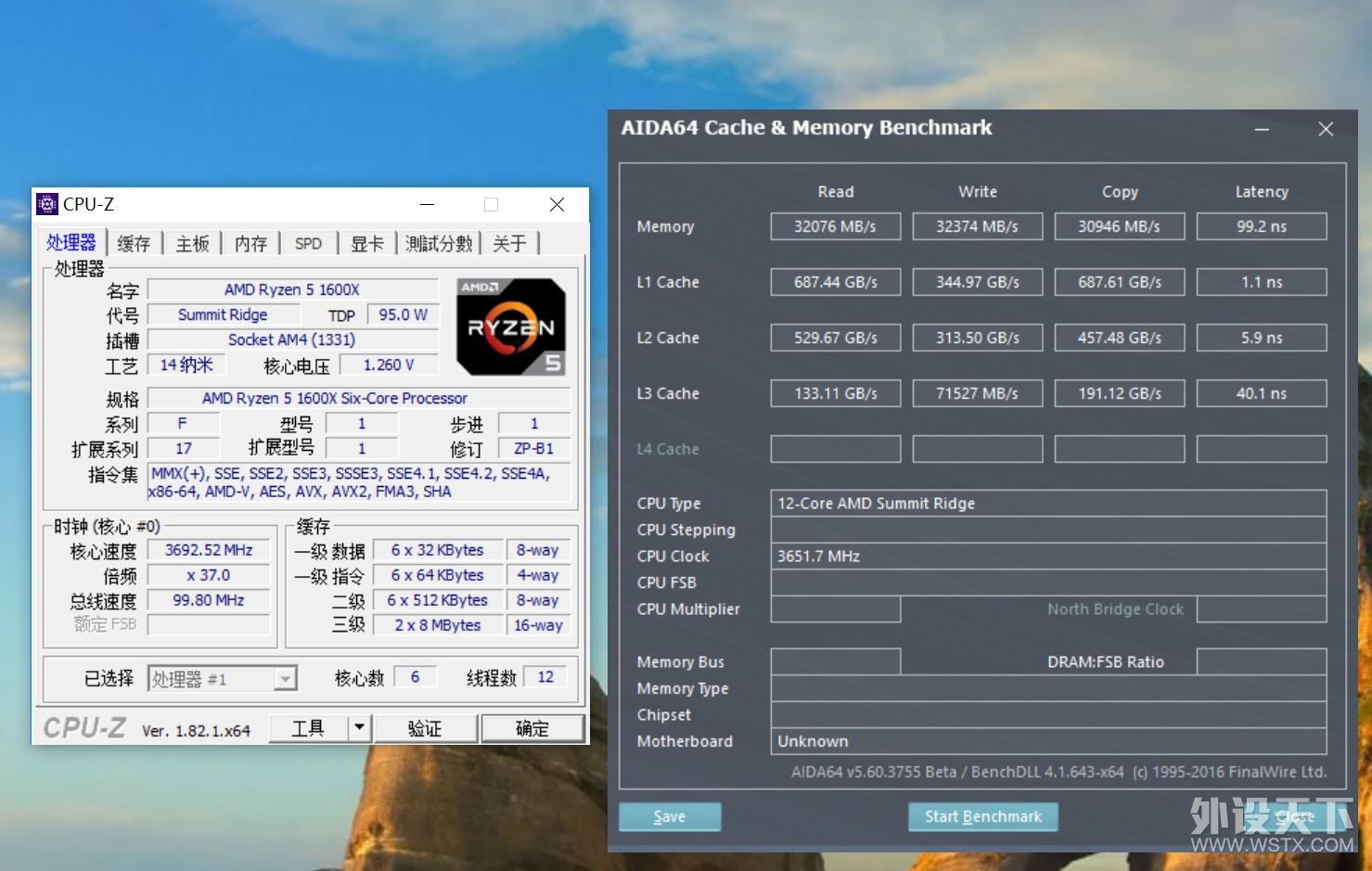Open the SPD tab
This screenshot has height=871, width=1372.
[x=308, y=244]
